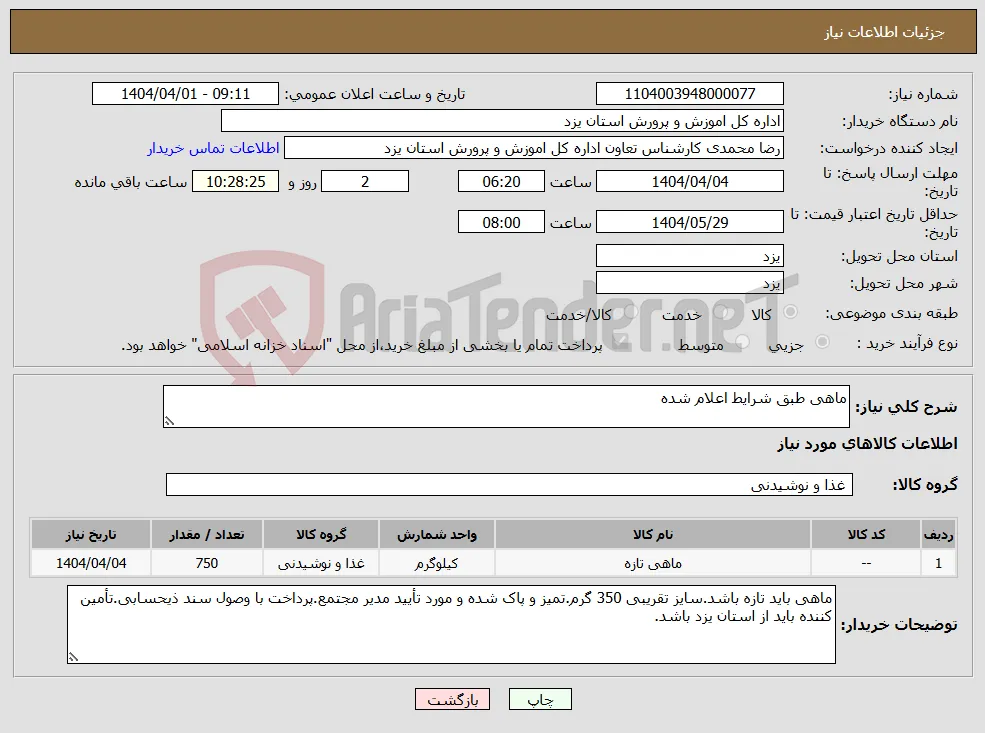Click the کیلوگرم unit cell
The image size is (985, 733).
[x=437, y=563]
